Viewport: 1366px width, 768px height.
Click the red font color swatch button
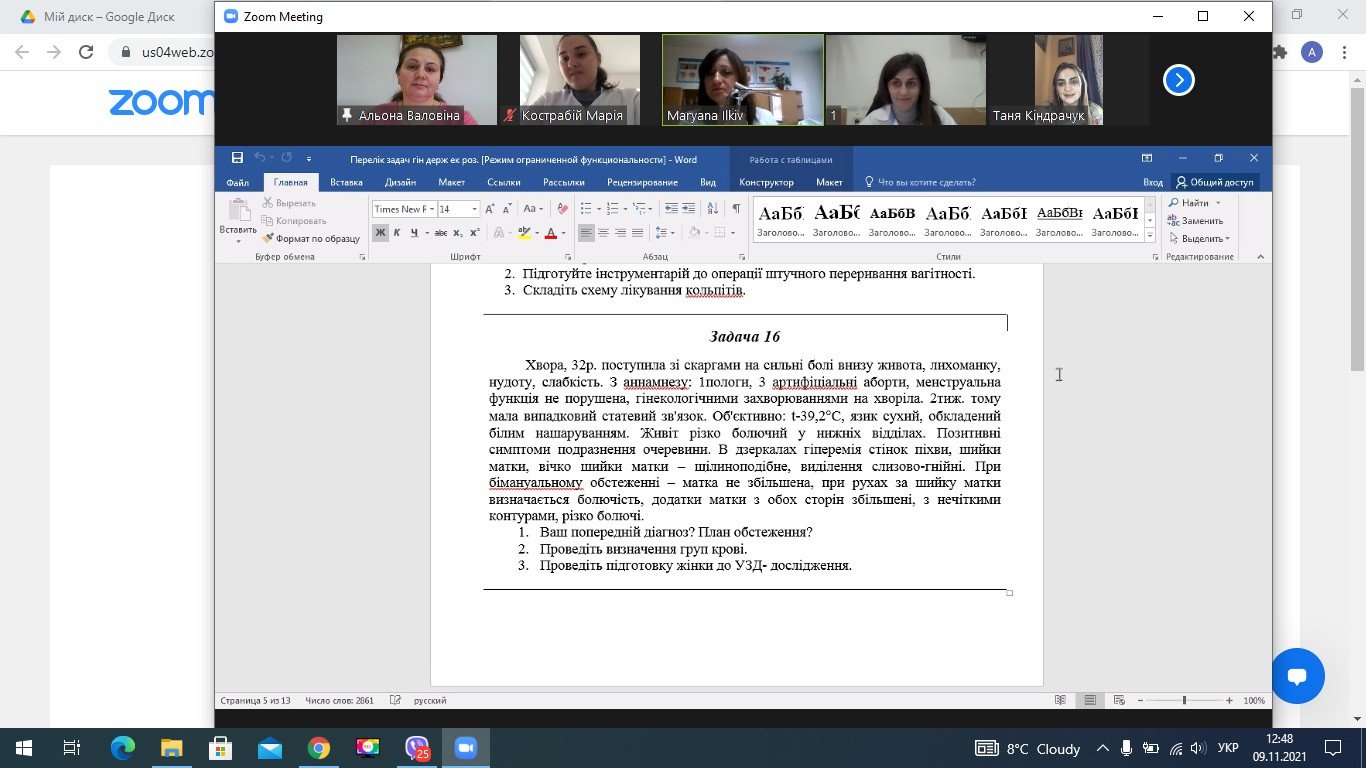550,233
